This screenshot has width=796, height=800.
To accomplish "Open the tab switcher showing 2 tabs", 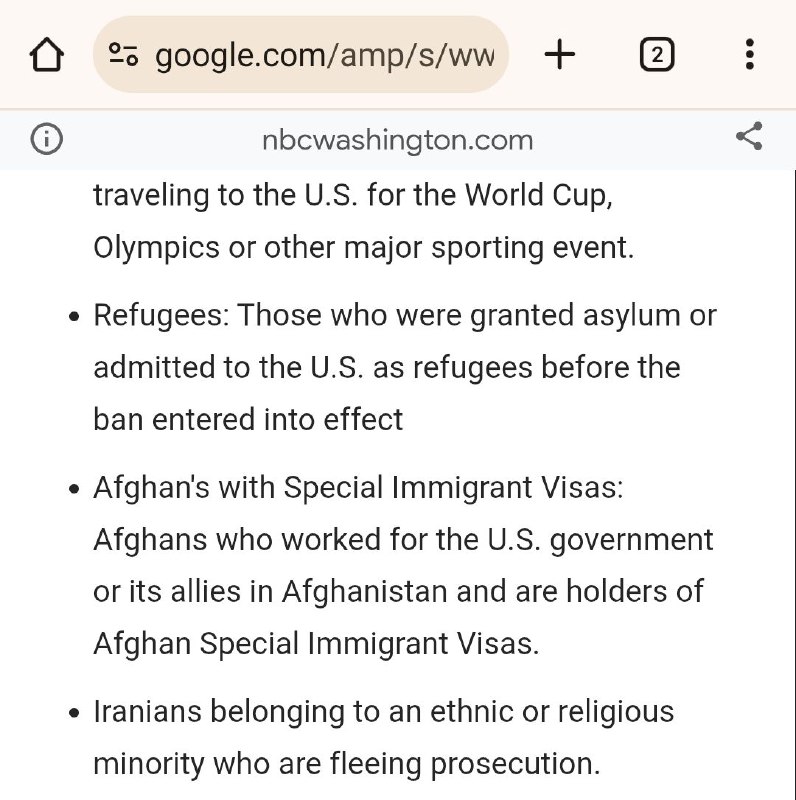I will 657,54.
